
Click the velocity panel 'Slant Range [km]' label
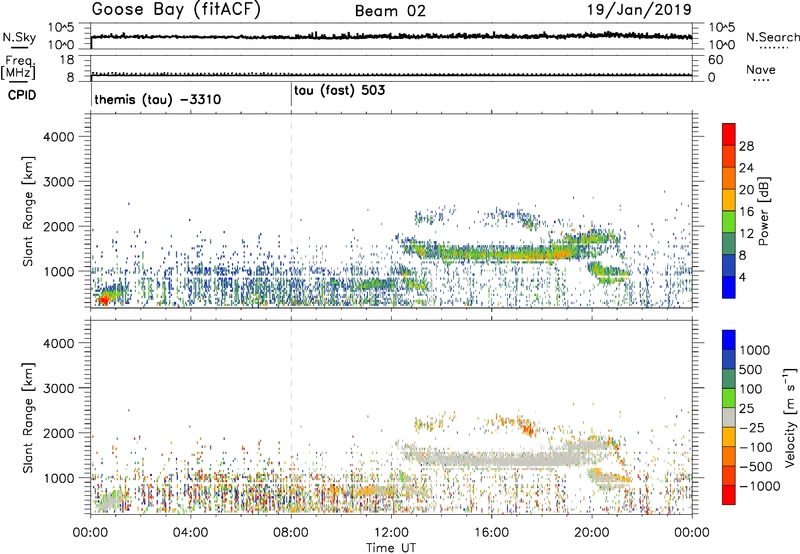(x=29, y=417)
